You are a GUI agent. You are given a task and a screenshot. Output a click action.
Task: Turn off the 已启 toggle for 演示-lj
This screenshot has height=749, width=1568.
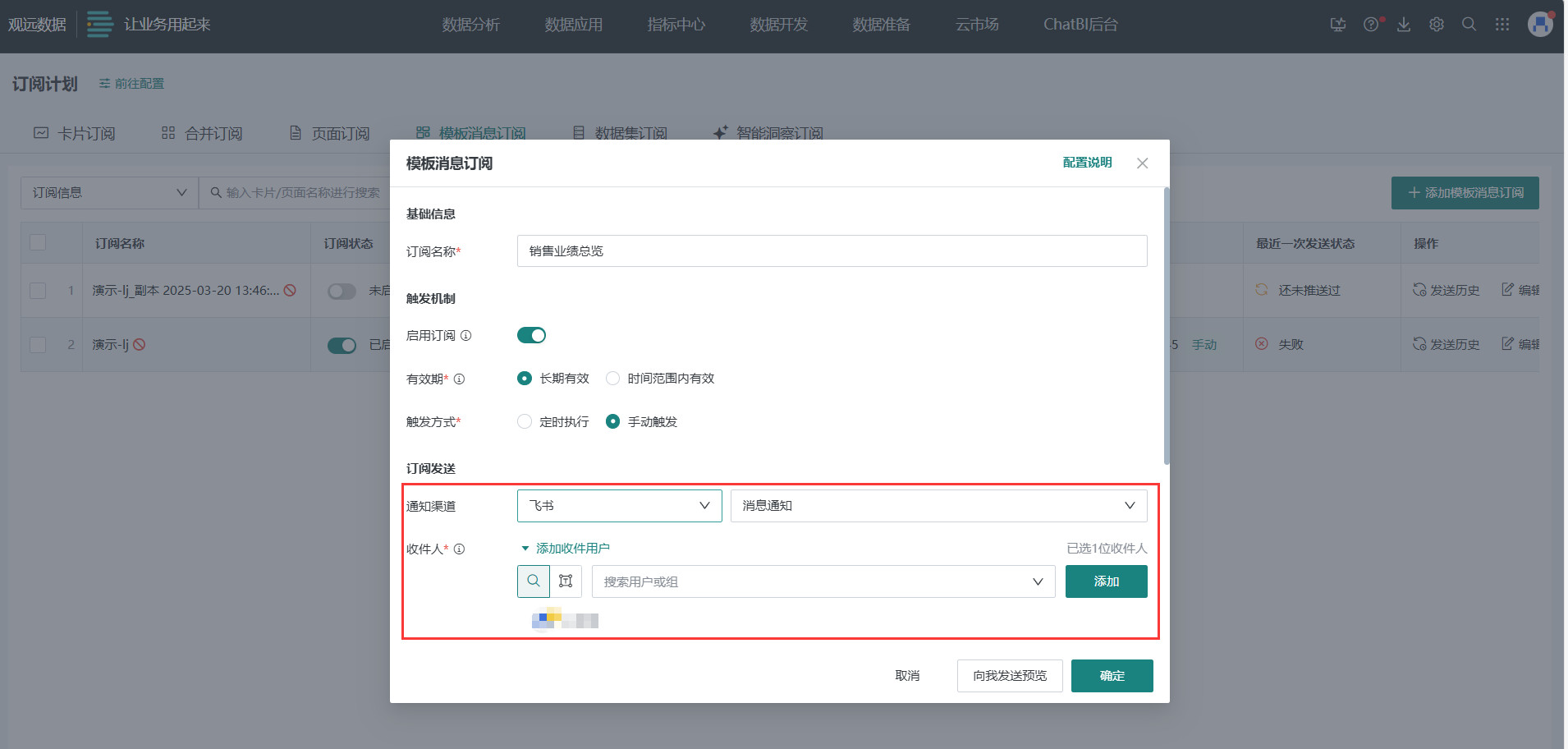click(x=342, y=344)
